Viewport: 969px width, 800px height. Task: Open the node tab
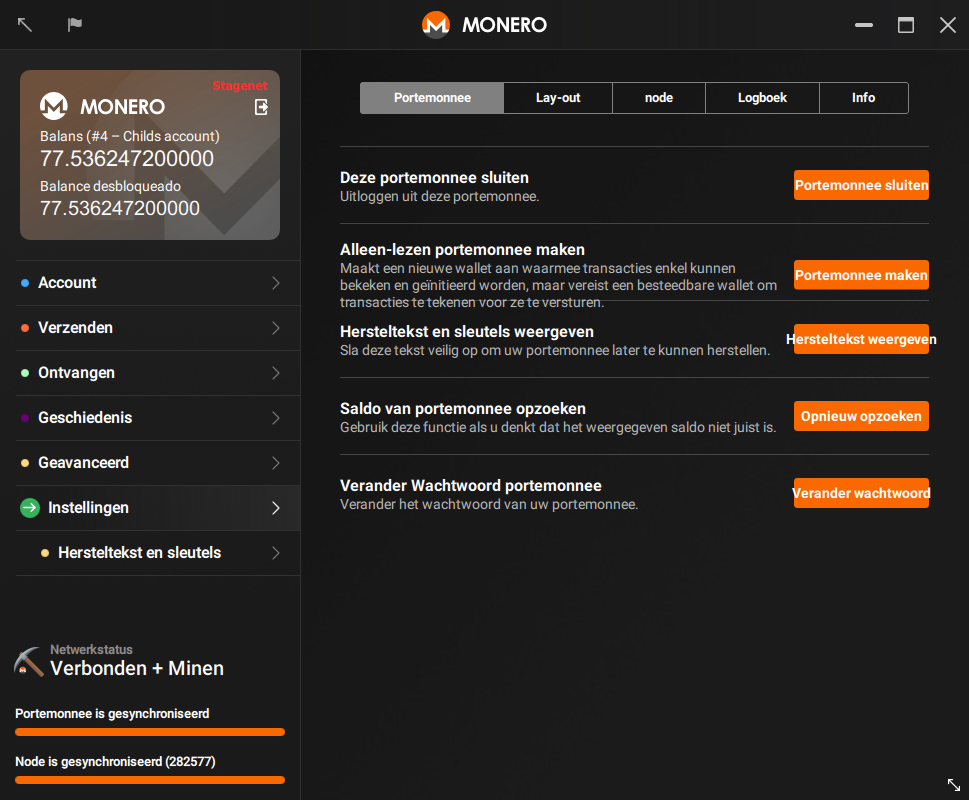659,98
